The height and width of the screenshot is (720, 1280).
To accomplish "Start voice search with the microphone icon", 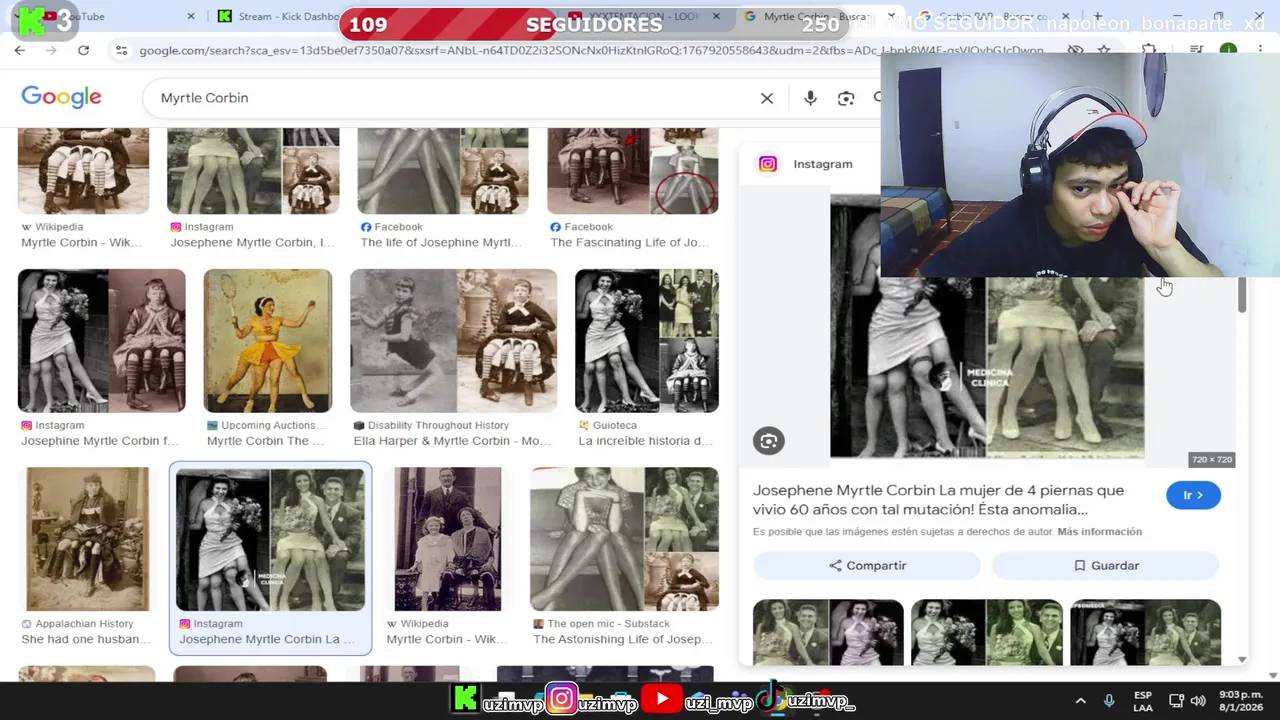I will click(x=810, y=98).
